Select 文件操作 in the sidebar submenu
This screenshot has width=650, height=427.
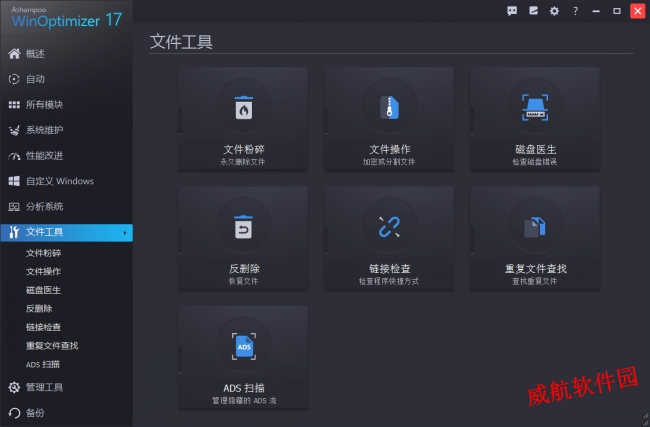point(43,272)
